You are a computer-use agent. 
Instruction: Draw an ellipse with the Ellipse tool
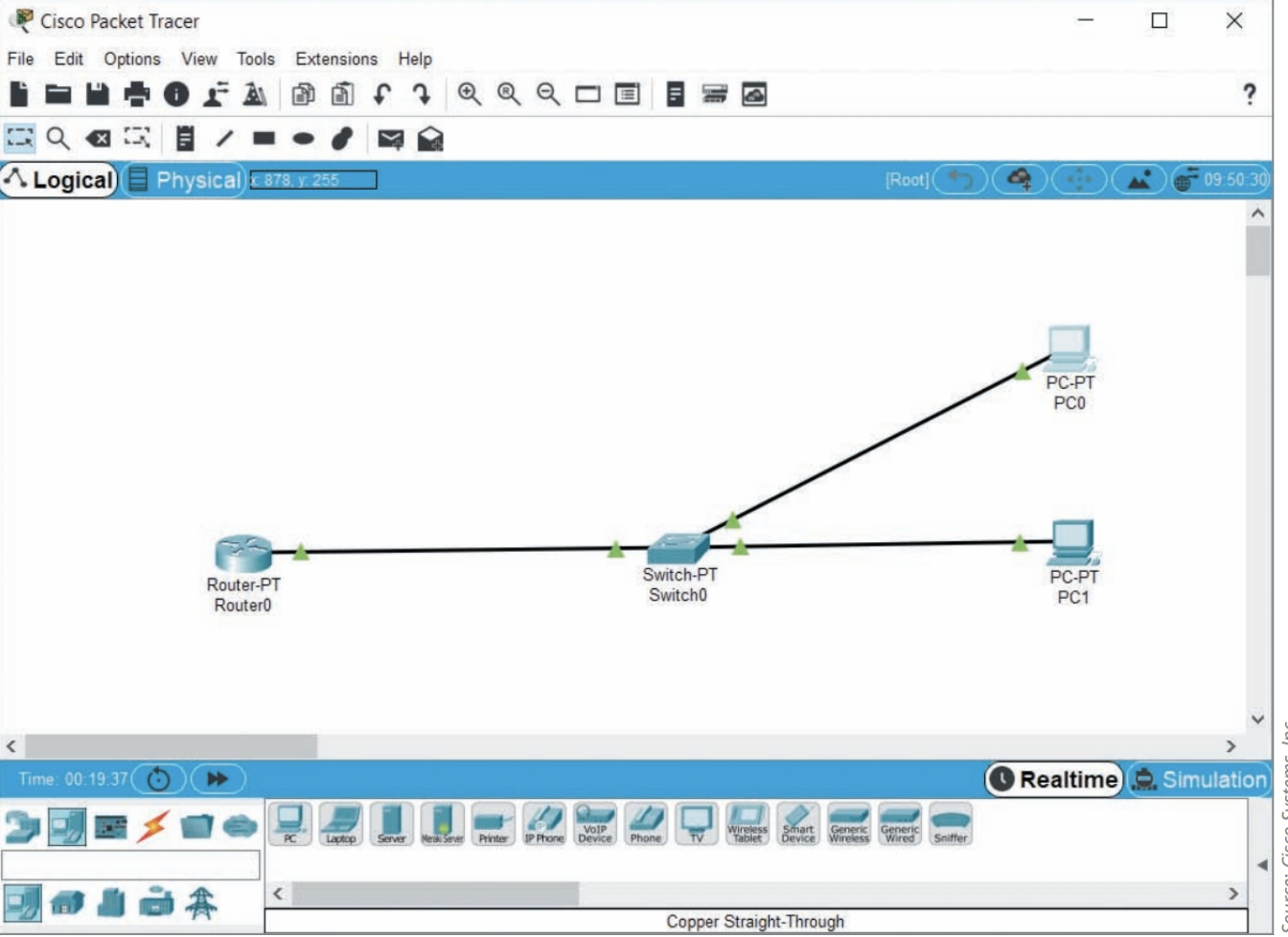(x=303, y=140)
